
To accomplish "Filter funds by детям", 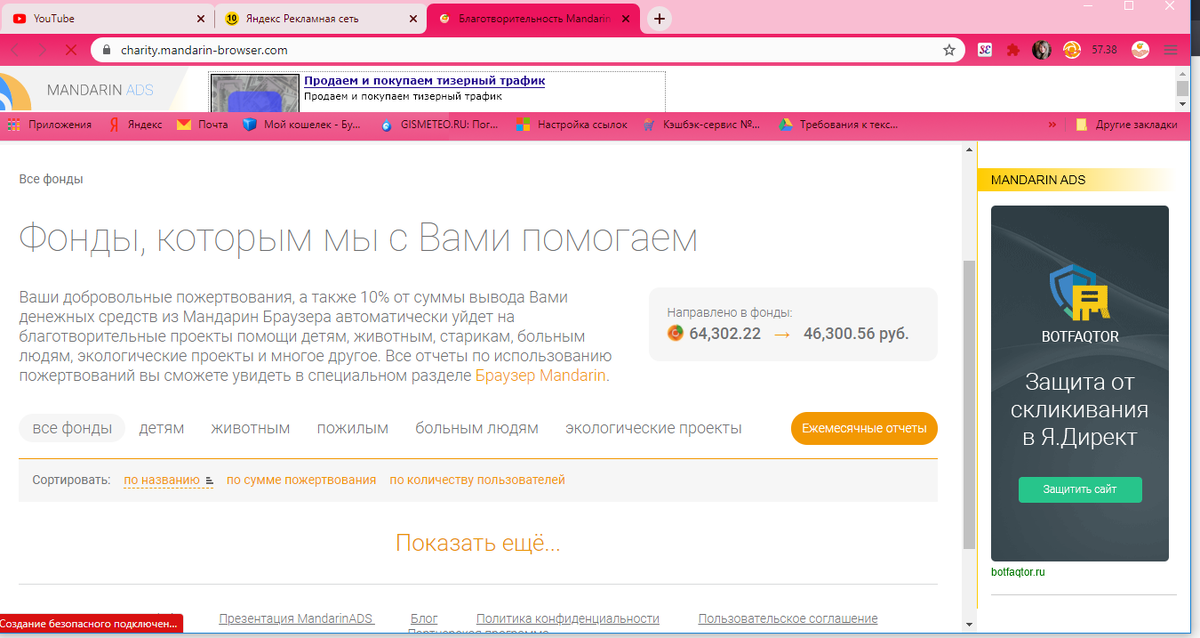I will (x=162, y=428).
